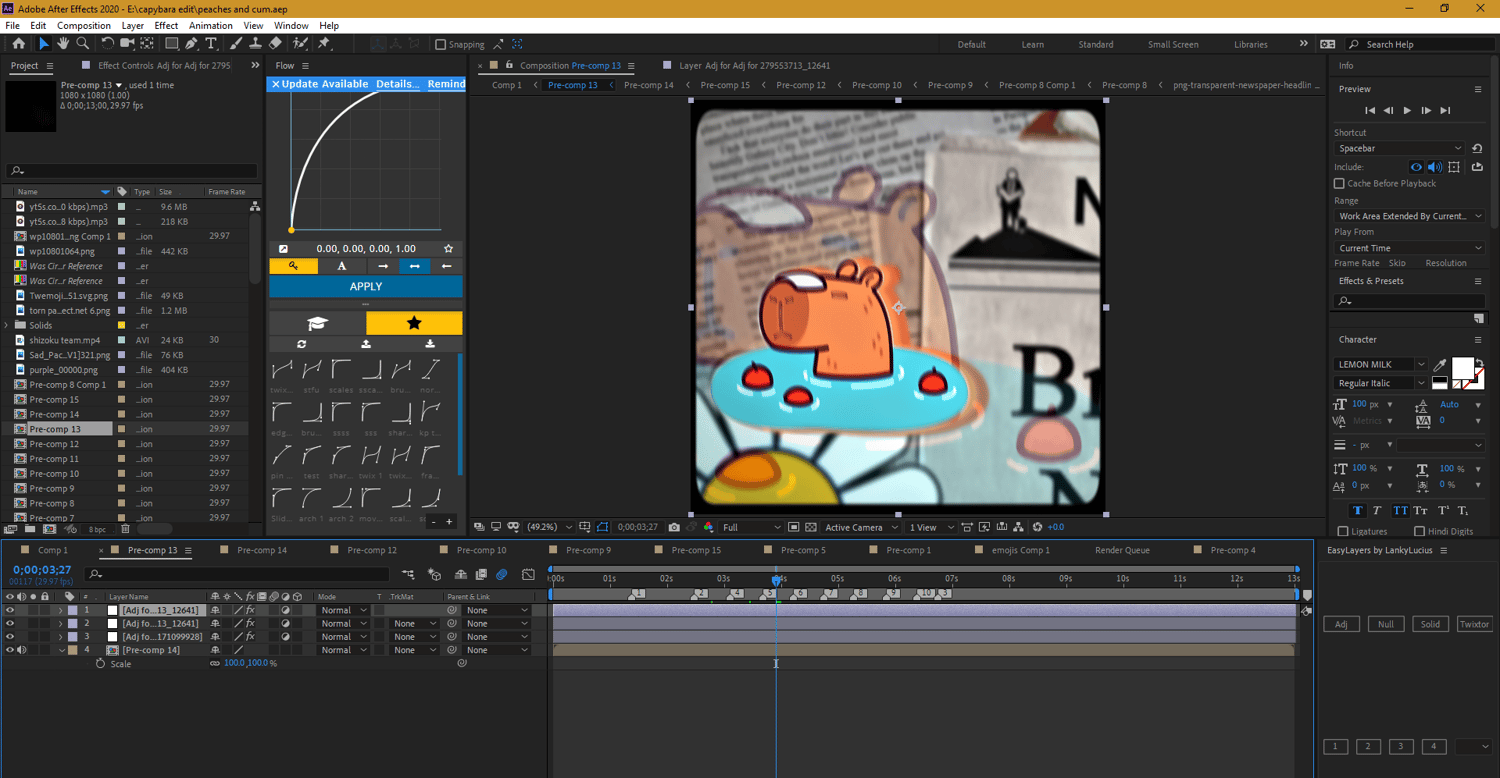This screenshot has height=778, width=1500.
Task: Select the Selection arrow tool
Action: tap(43, 44)
